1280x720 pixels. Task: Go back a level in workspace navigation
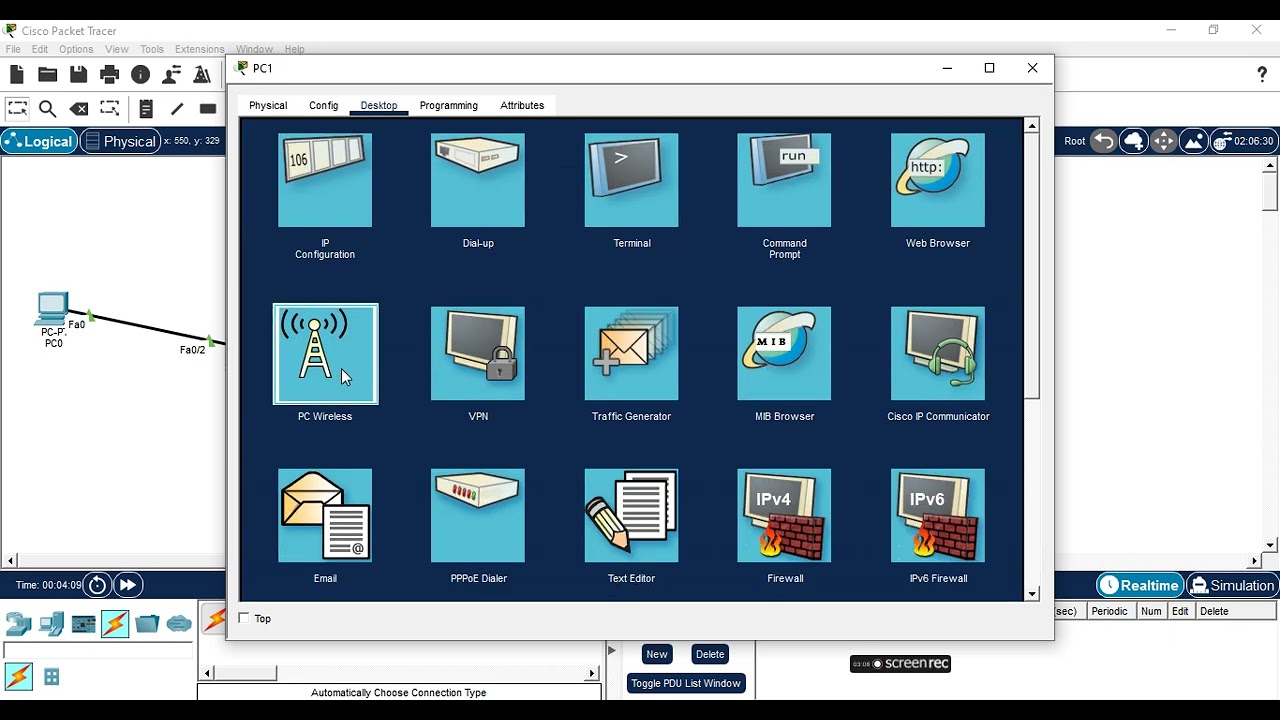1103,141
